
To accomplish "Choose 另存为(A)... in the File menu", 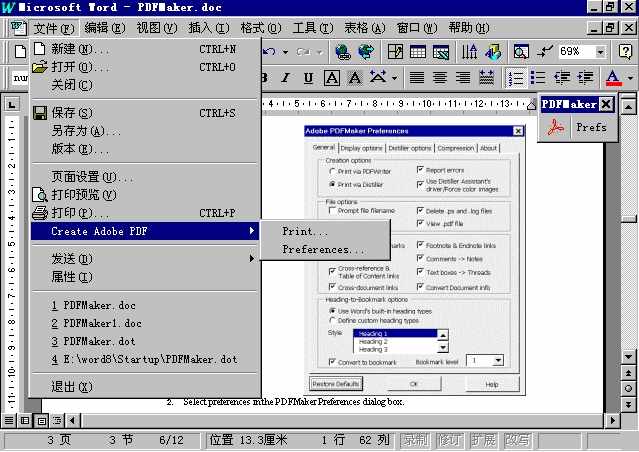I will click(x=146, y=131).
